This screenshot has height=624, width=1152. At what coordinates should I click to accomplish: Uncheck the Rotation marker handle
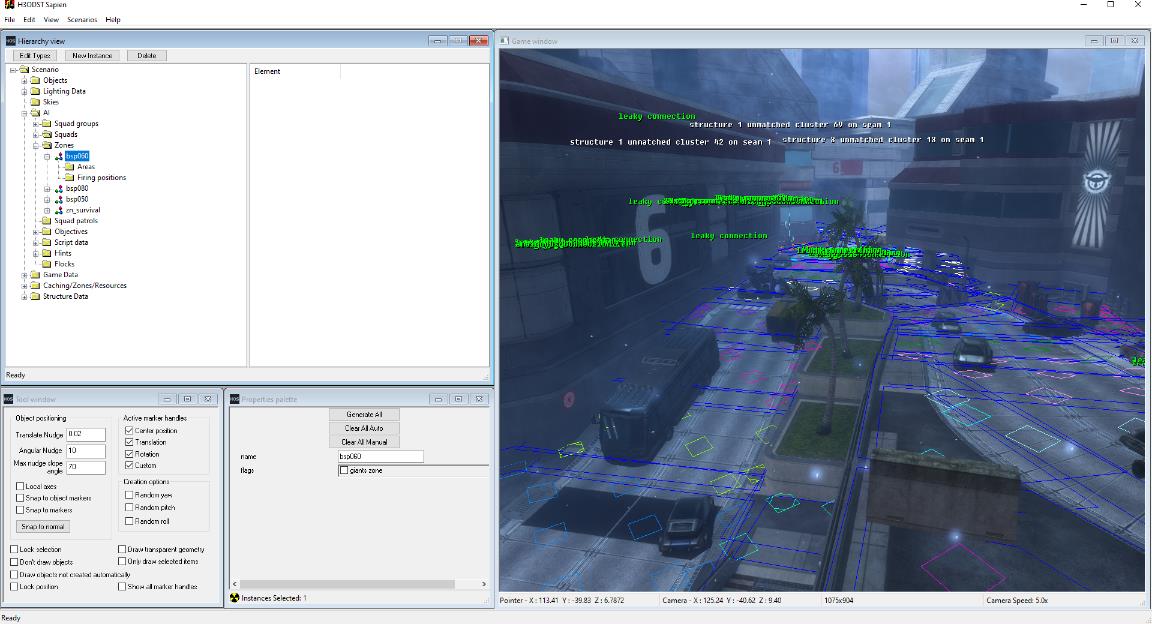[x=129, y=454]
